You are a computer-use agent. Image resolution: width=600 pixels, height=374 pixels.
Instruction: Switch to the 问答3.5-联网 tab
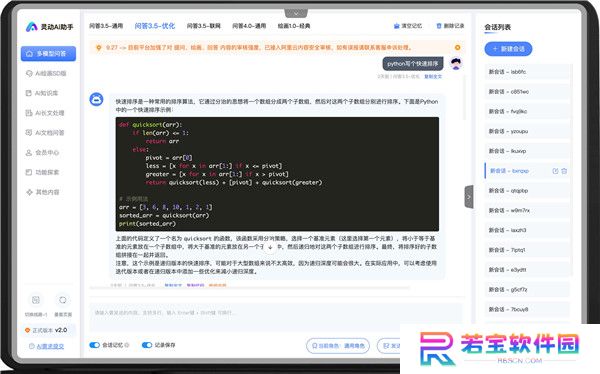(x=204, y=26)
